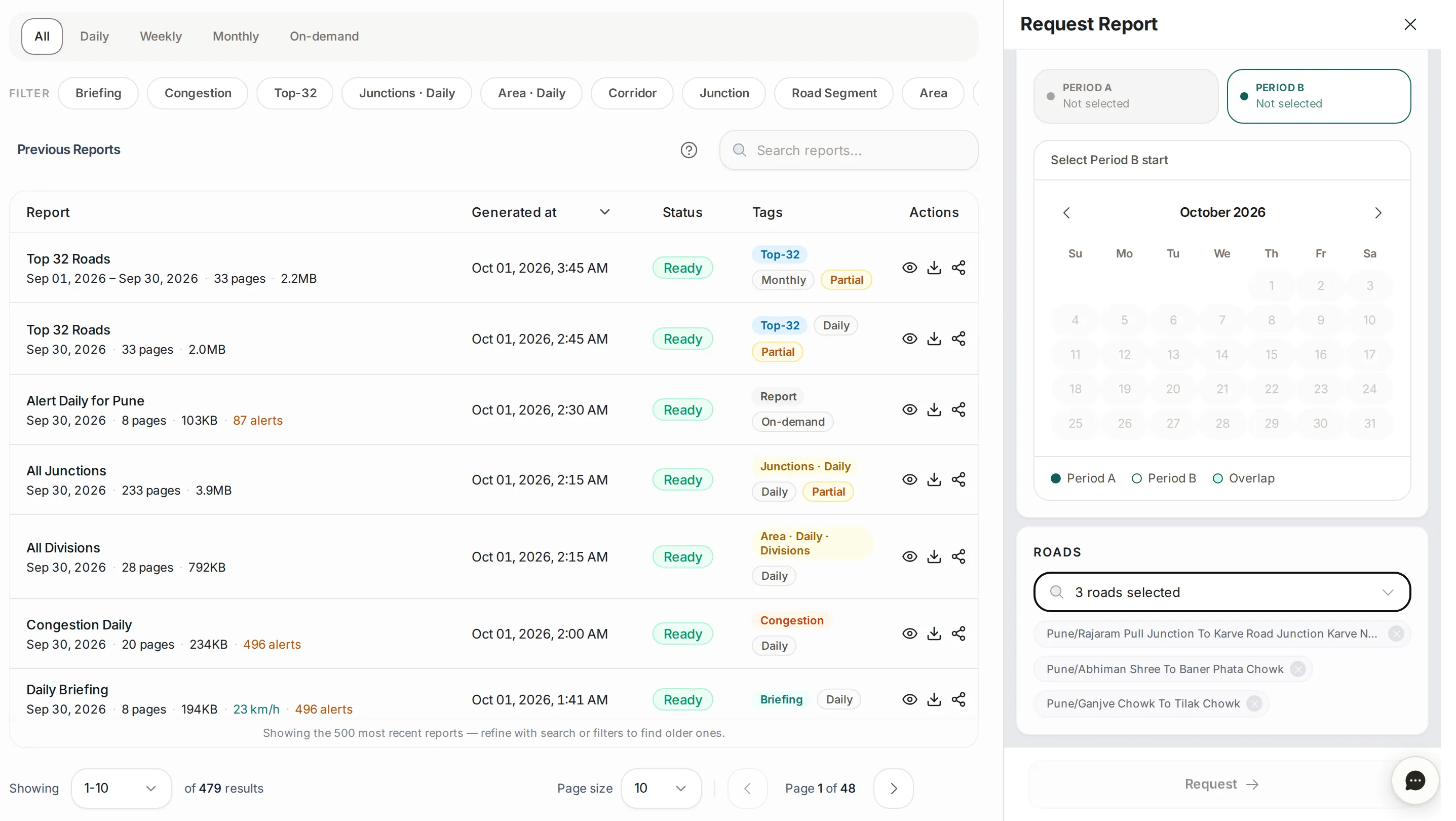Sort by Generated at column

click(x=541, y=213)
